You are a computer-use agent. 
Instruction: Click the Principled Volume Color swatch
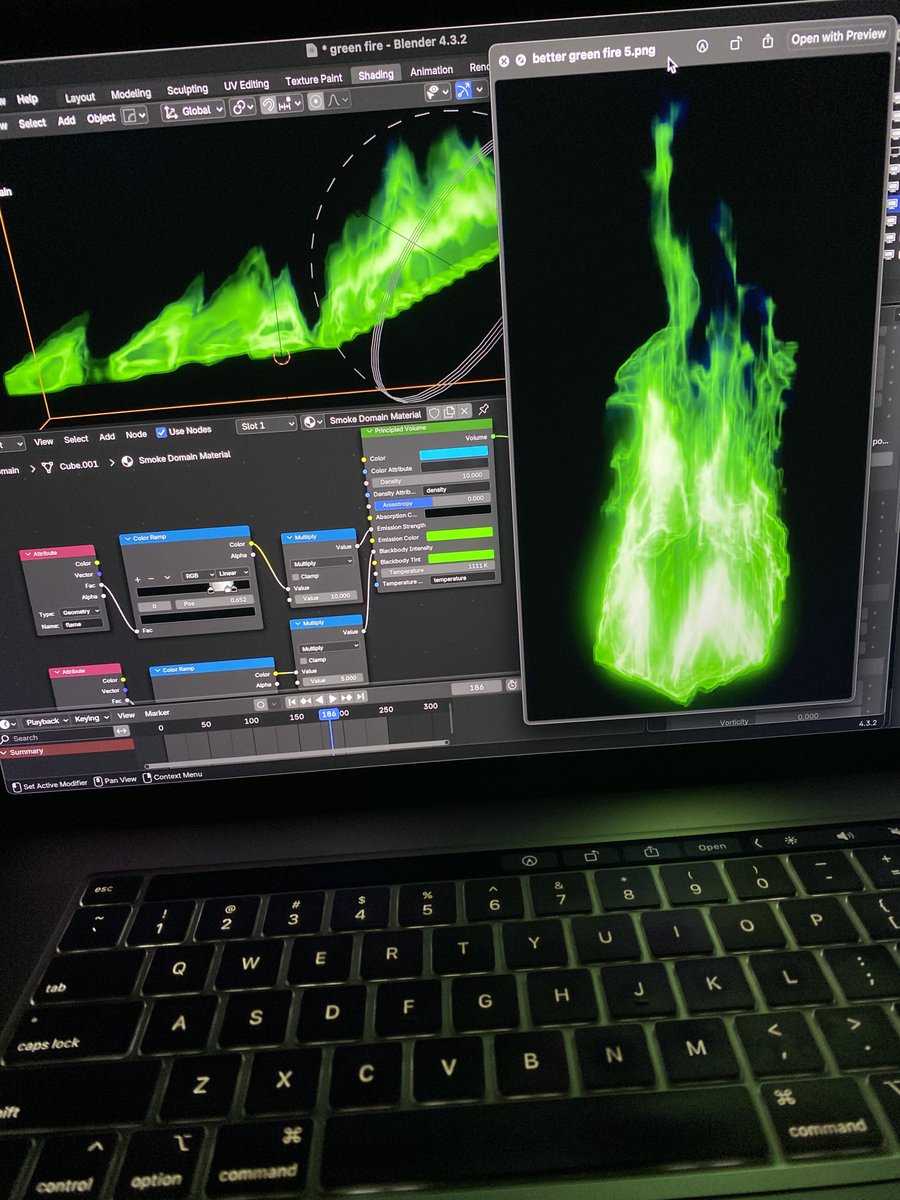(x=453, y=453)
